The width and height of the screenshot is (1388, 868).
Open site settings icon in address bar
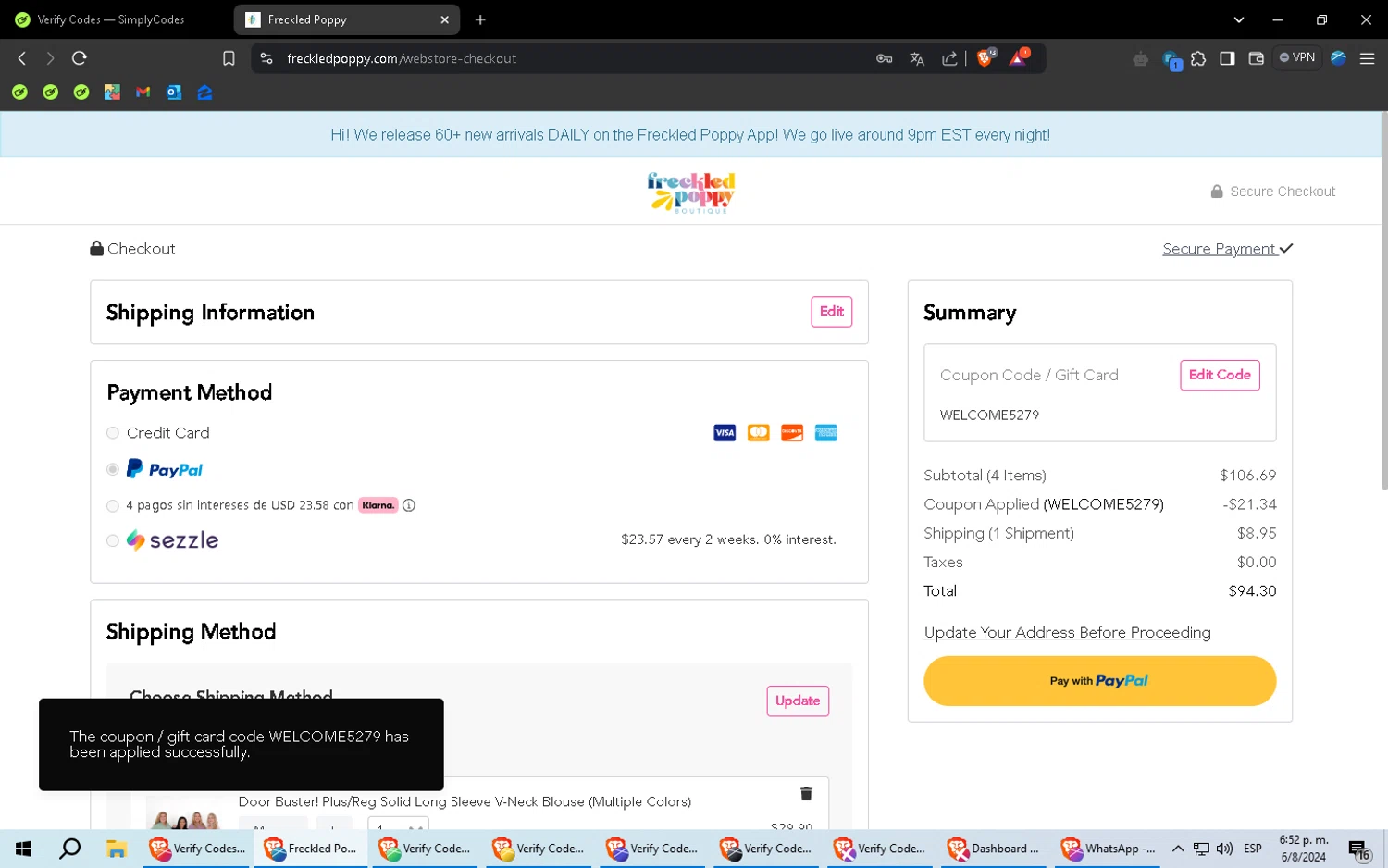point(266,58)
